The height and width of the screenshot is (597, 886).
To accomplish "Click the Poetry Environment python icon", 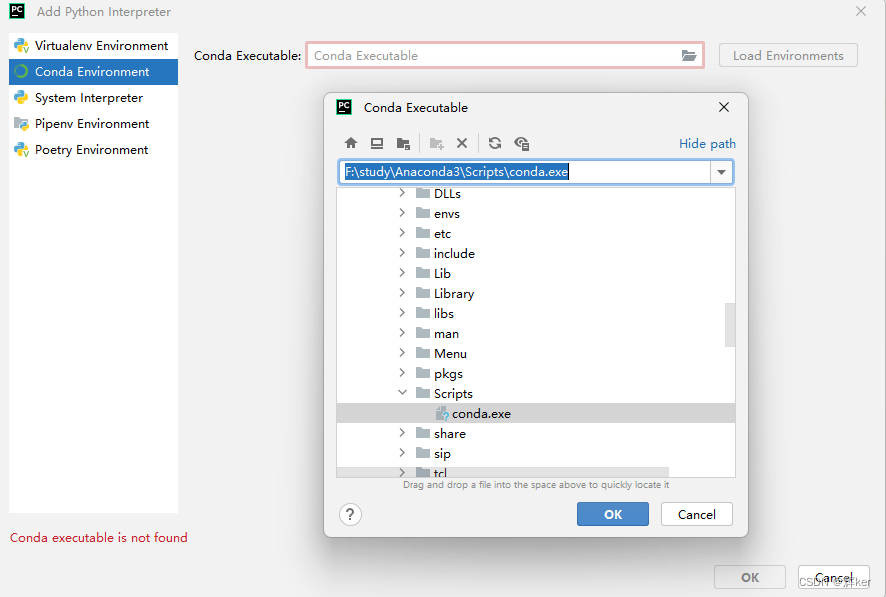I will click(x=21, y=150).
